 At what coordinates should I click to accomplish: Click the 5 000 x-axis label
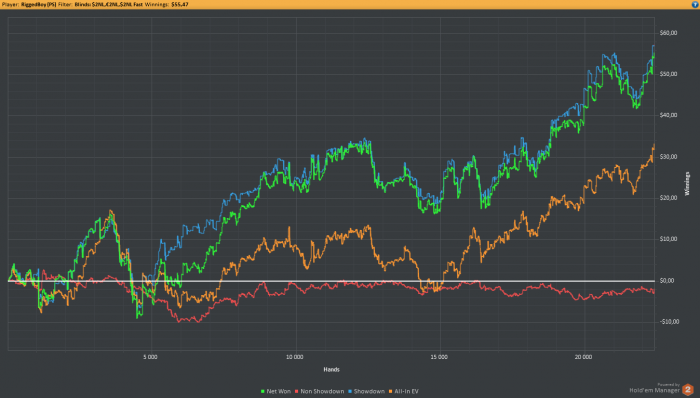150,357
